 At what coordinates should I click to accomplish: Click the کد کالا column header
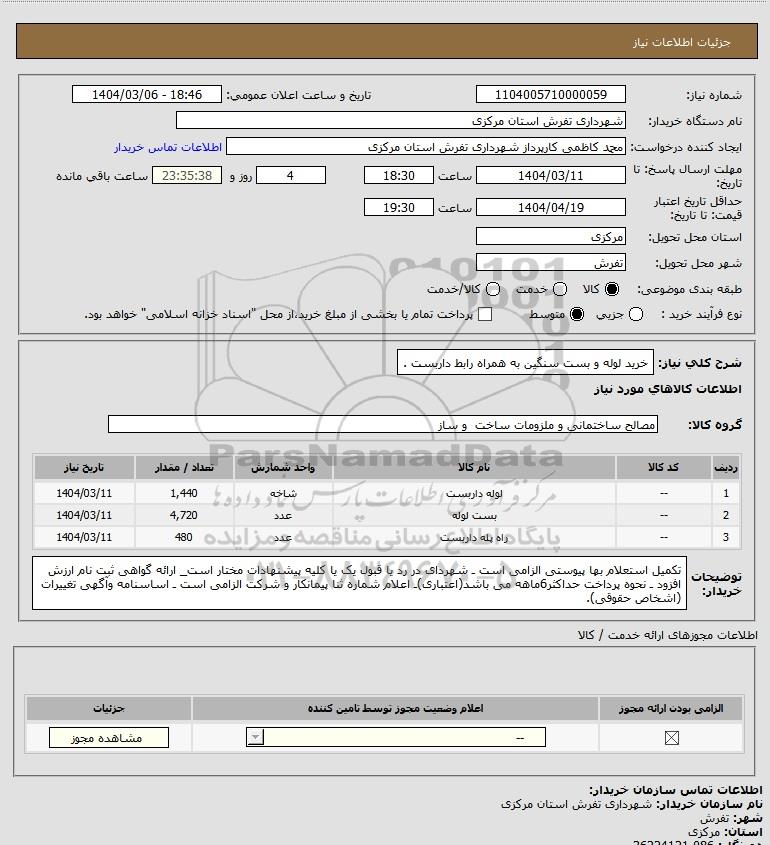(x=663, y=468)
